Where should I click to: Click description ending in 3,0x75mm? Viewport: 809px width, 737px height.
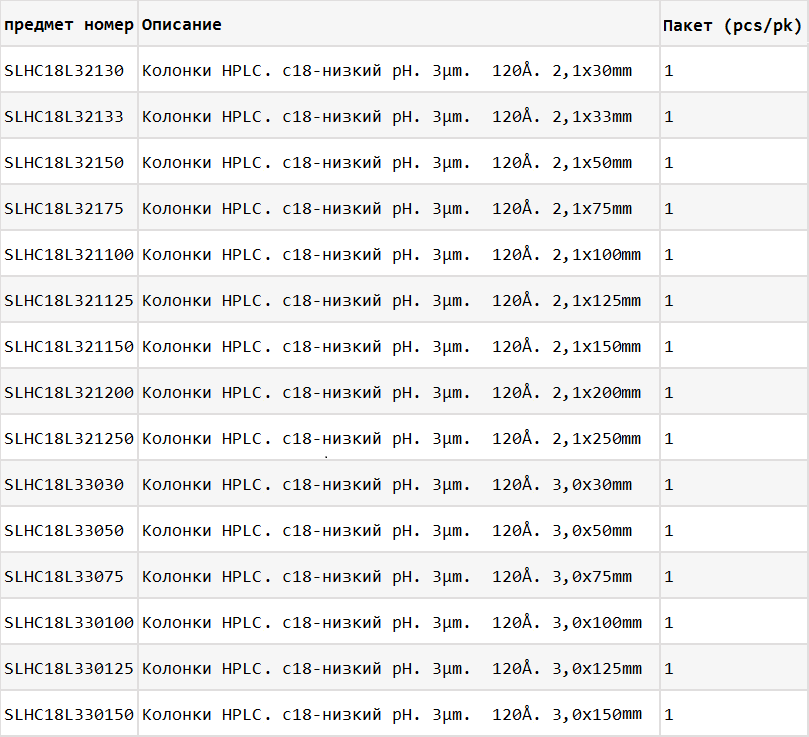(387, 576)
